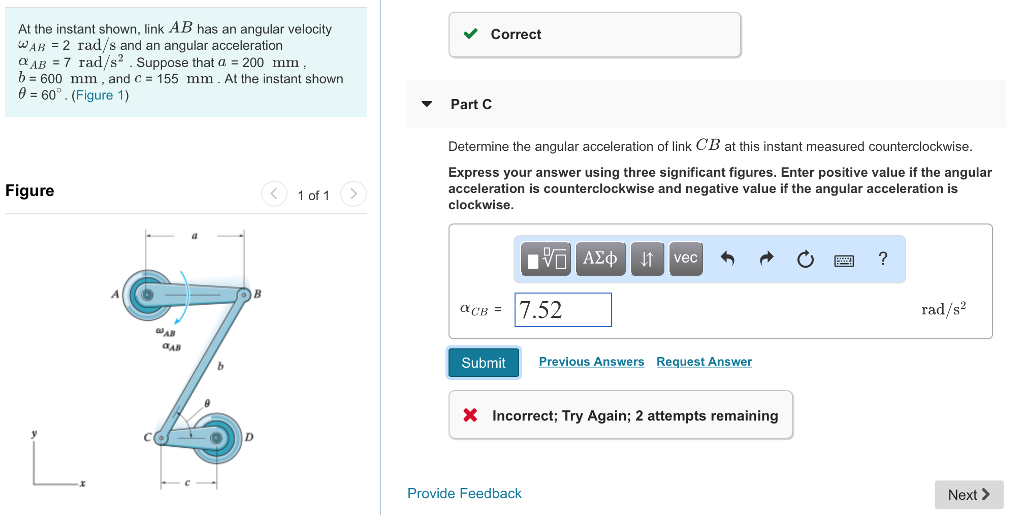Viewport: 1024px width, 515px height.
Task: Open the Greek symbols ΑΣφ palette
Action: 600,258
